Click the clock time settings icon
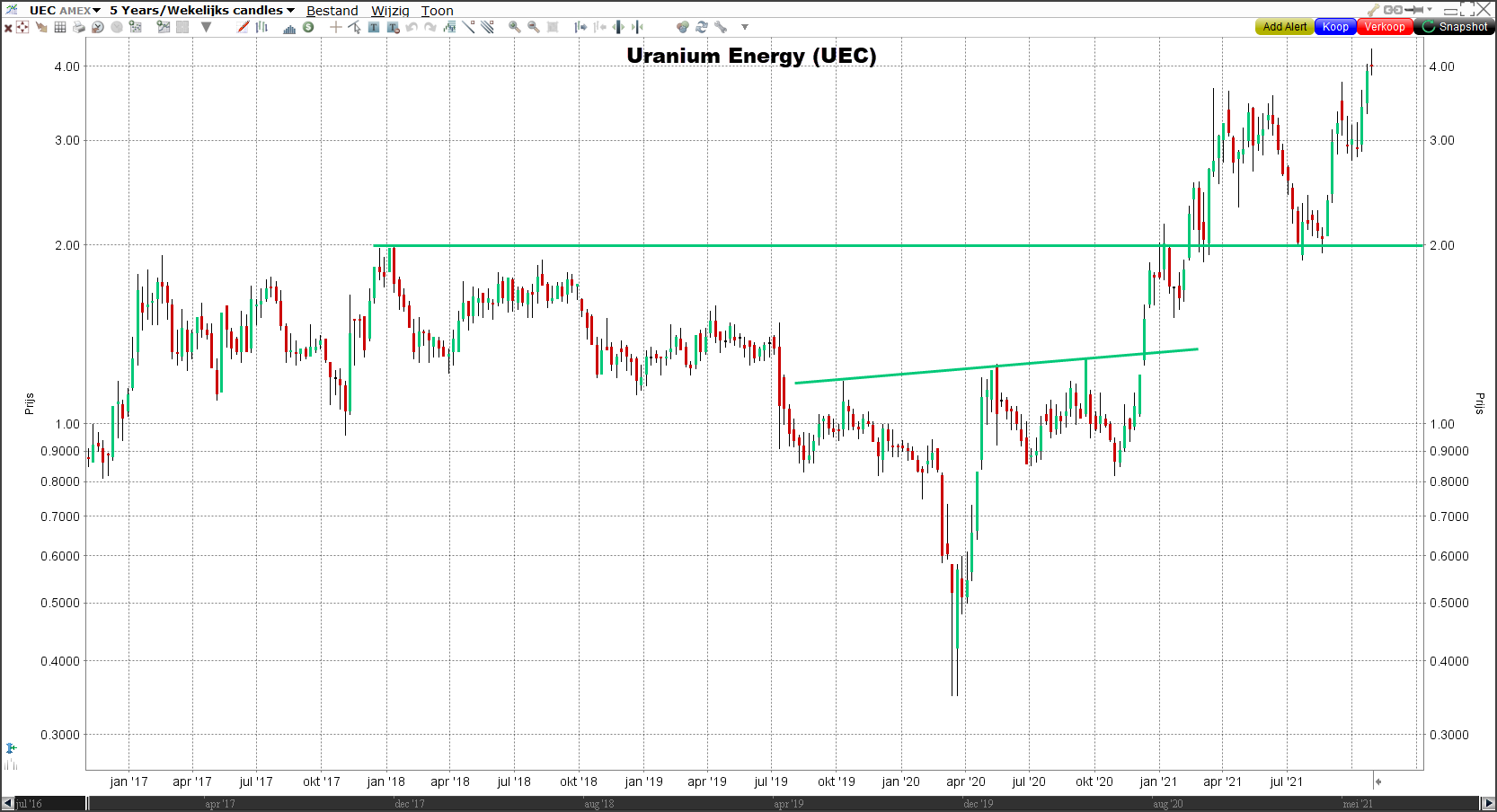Image resolution: width=1497 pixels, height=812 pixels. click(98, 27)
